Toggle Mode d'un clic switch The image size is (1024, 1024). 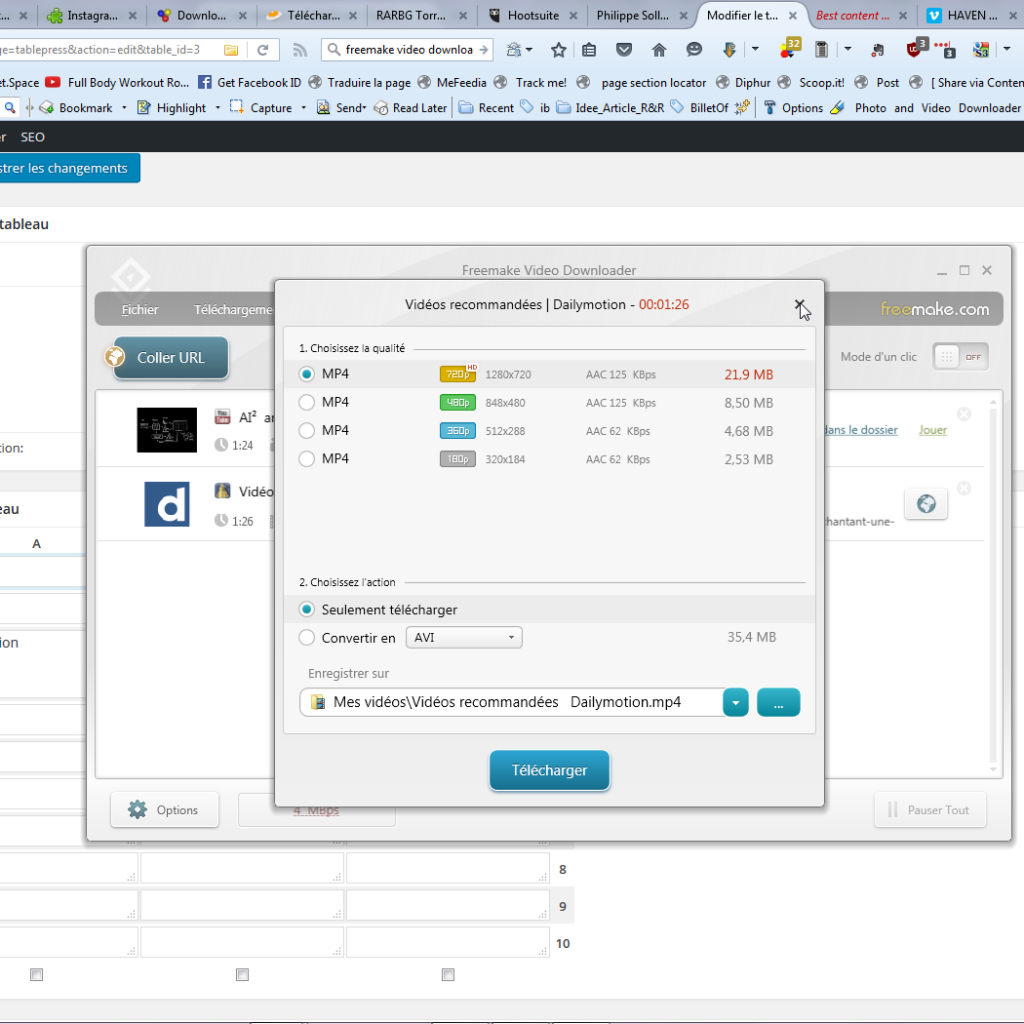(x=960, y=357)
